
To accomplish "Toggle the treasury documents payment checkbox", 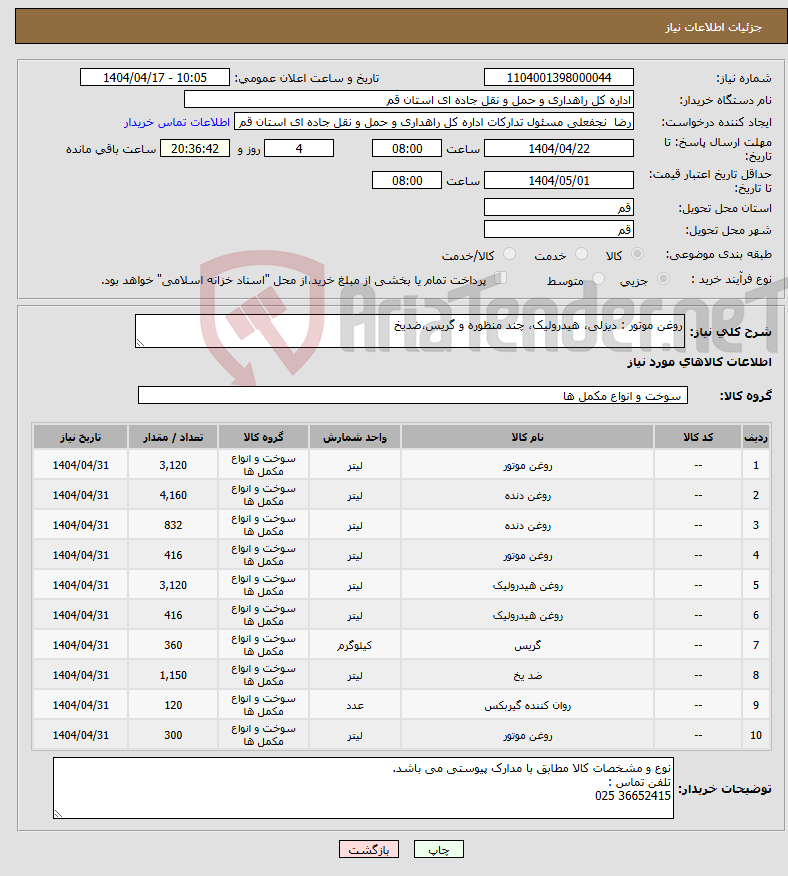I will [501, 278].
